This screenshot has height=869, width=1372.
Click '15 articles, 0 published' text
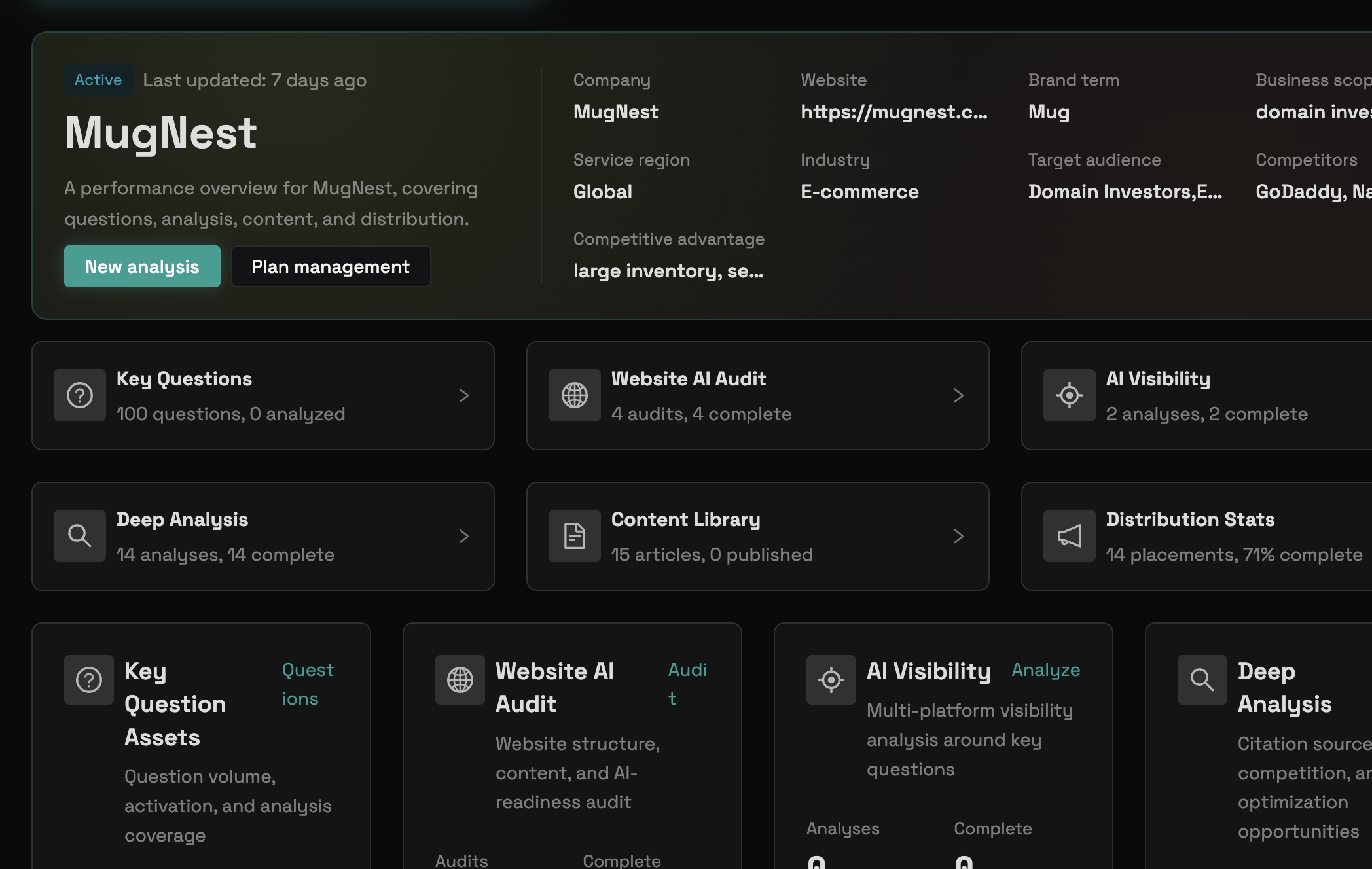(x=712, y=555)
